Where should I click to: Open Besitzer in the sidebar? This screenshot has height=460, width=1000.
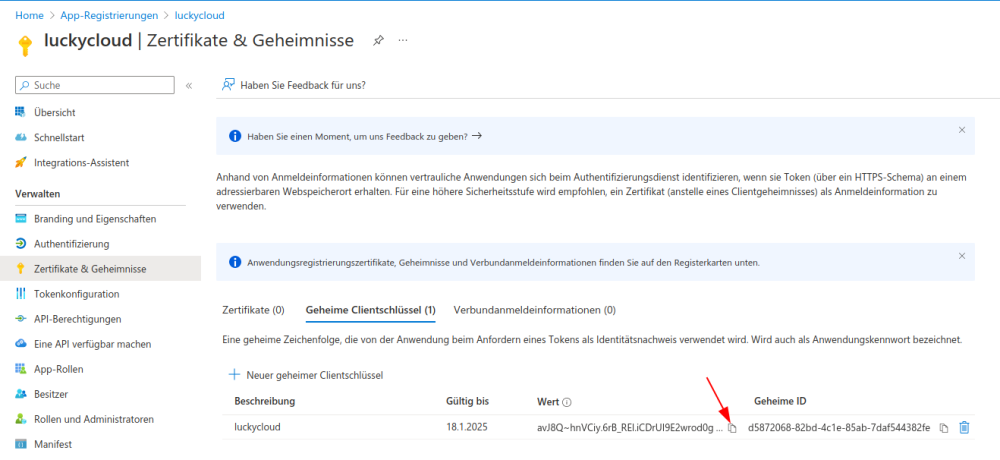pyautogui.click(x=51, y=394)
